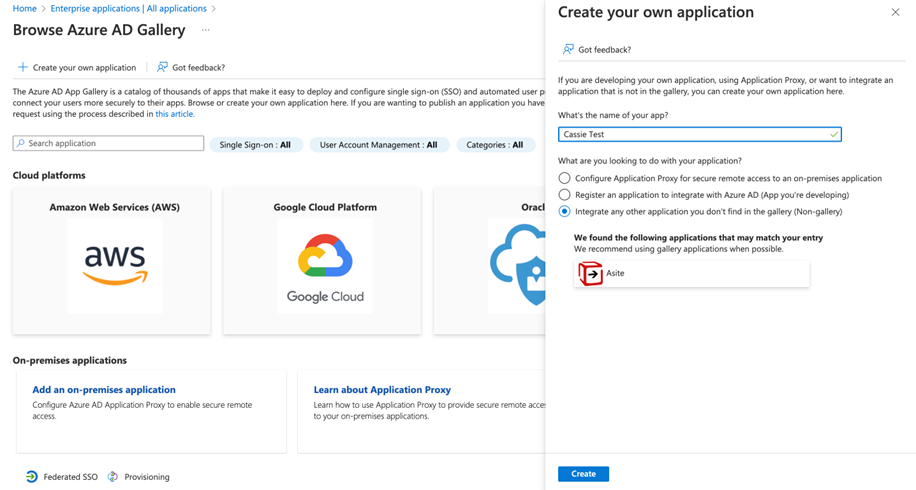Screen dimensions: 916x490
Task: Open the User Account Management filter
Action: point(378,145)
